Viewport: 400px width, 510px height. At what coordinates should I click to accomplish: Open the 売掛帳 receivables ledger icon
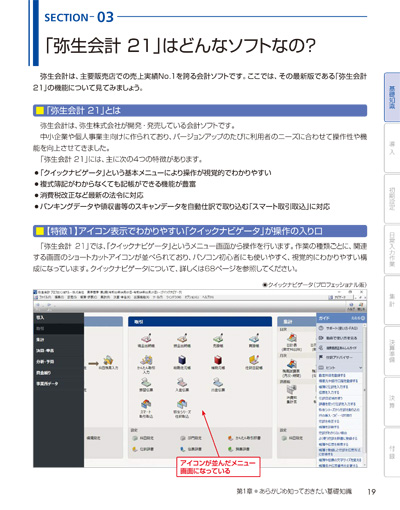point(218,340)
